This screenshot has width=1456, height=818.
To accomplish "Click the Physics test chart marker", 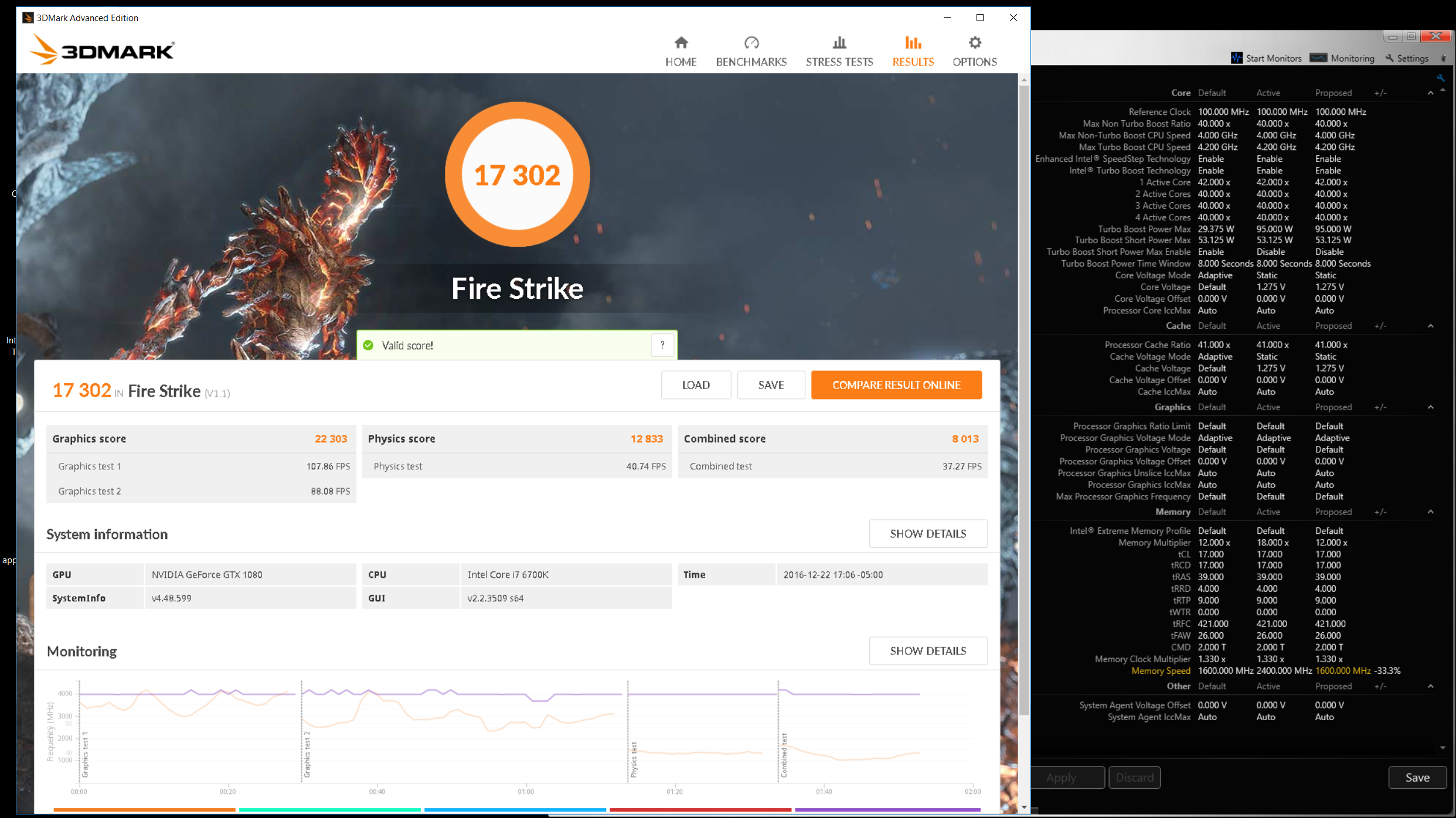I will coord(634,760).
